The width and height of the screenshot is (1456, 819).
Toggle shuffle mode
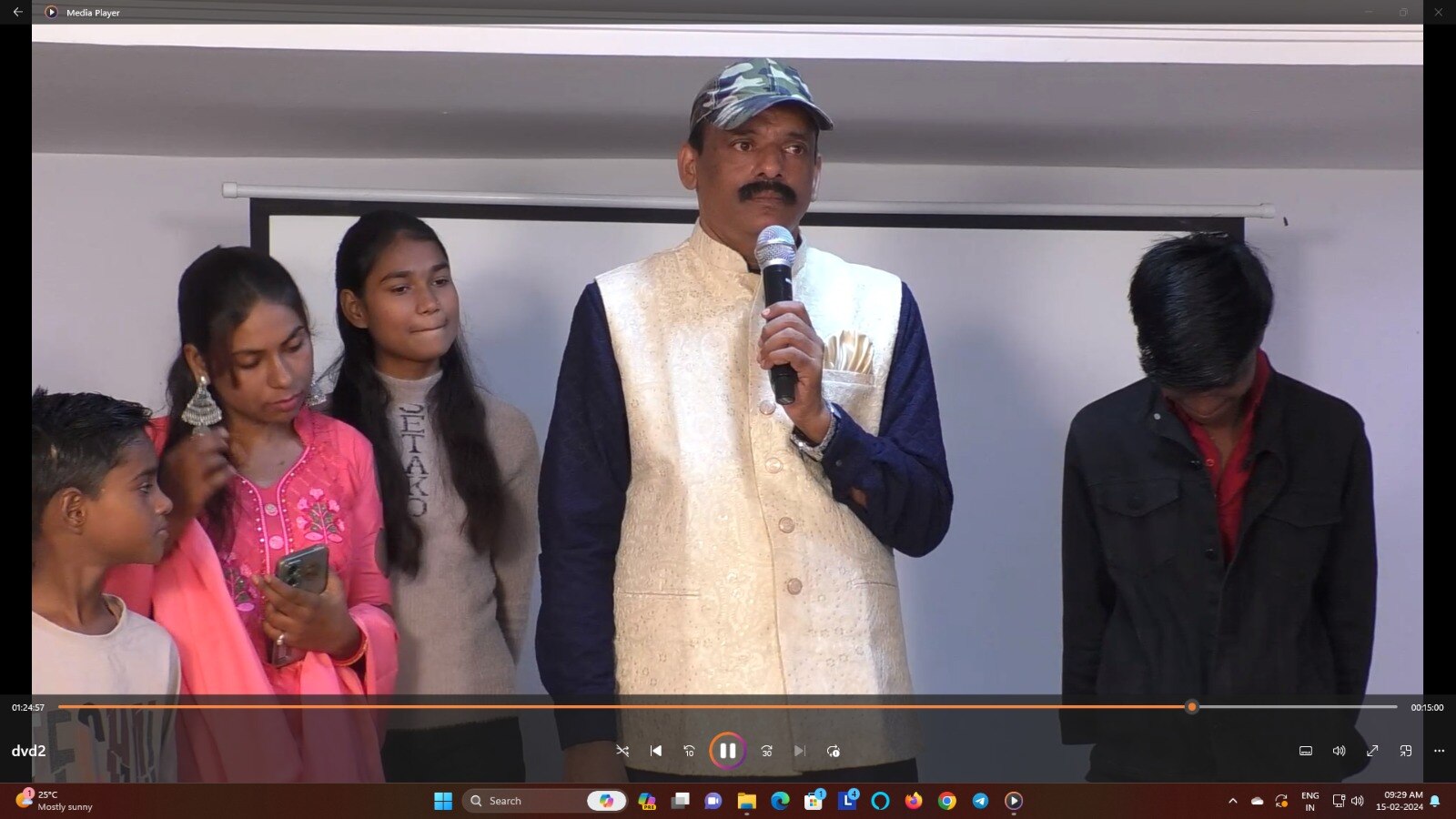(622, 751)
